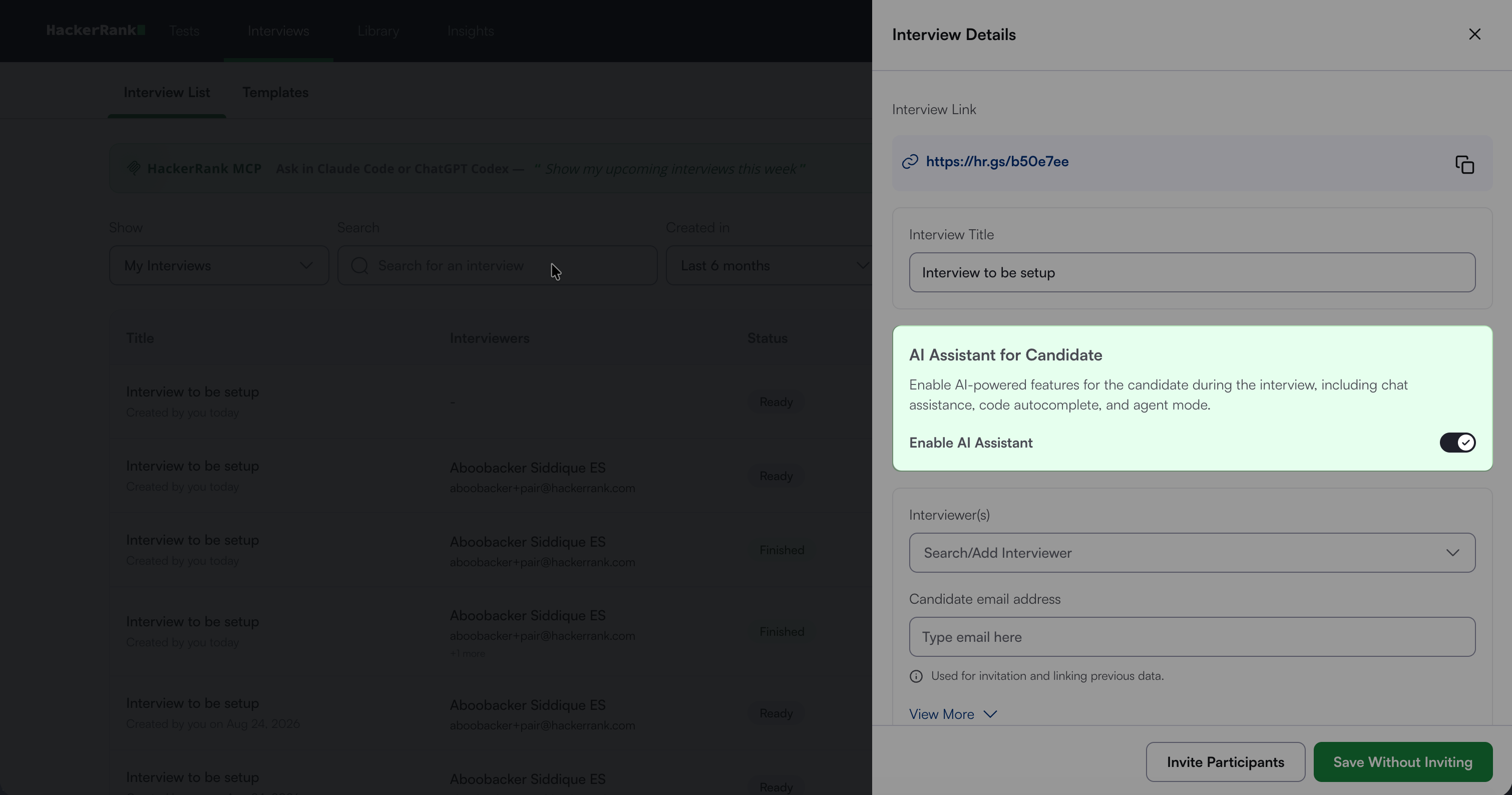This screenshot has width=1512, height=795.
Task: Close the Interview Details panel
Action: click(1474, 34)
